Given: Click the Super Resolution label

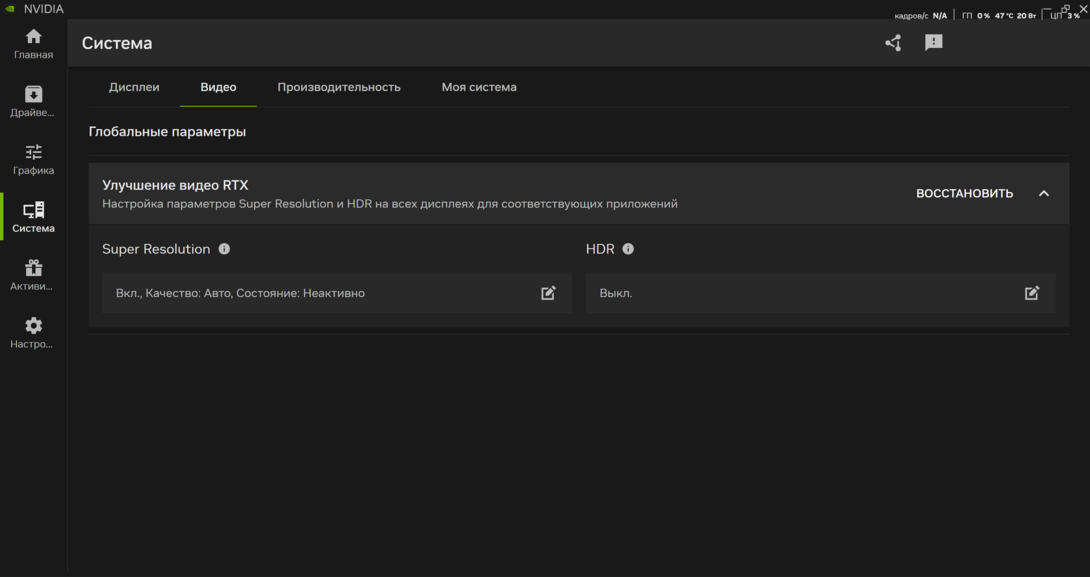Looking at the screenshot, I should click(x=156, y=249).
